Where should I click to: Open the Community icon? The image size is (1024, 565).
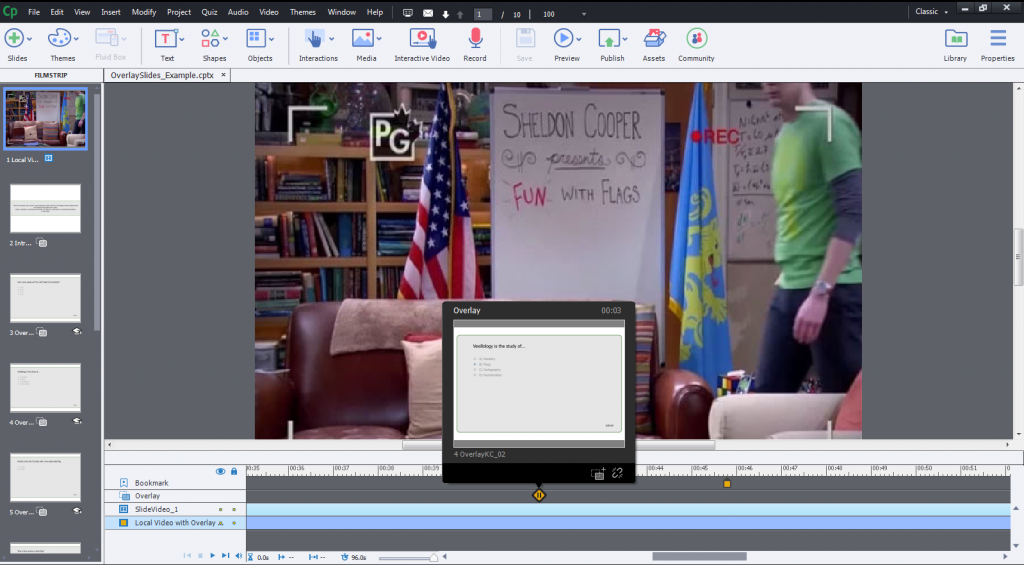(696, 39)
